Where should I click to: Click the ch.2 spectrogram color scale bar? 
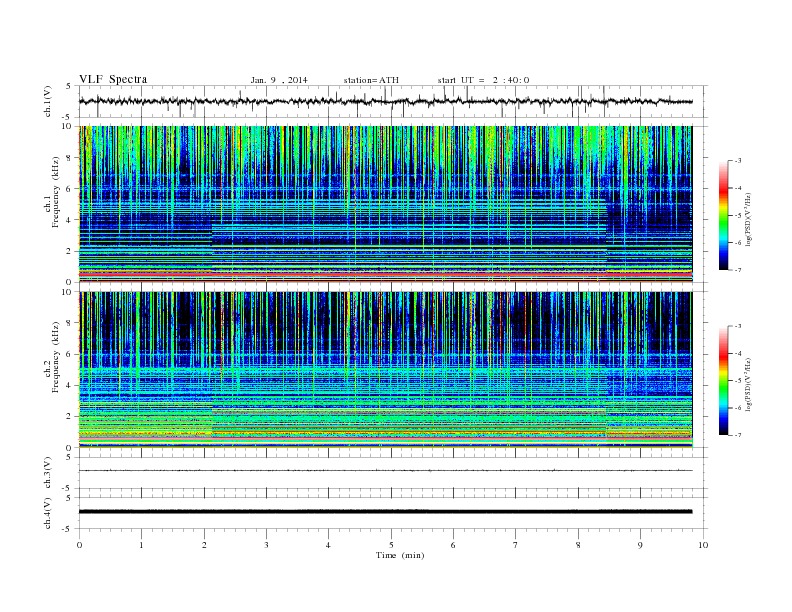723,380
